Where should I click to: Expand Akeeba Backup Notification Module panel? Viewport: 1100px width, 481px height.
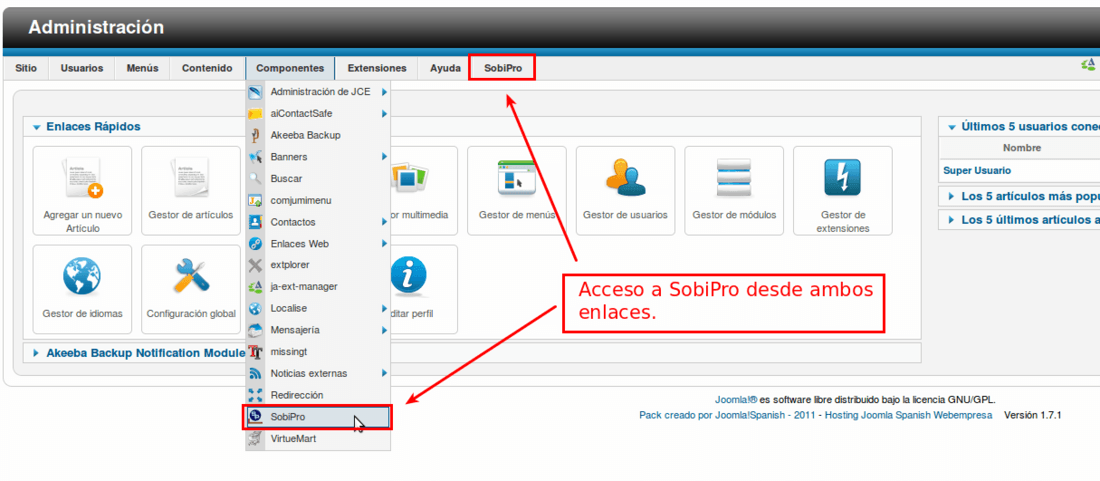[x=36, y=353]
